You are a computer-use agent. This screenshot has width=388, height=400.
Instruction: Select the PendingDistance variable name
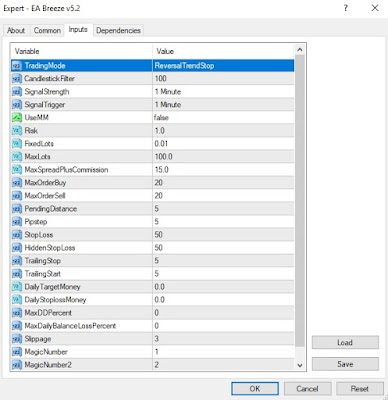pos(51,209)
